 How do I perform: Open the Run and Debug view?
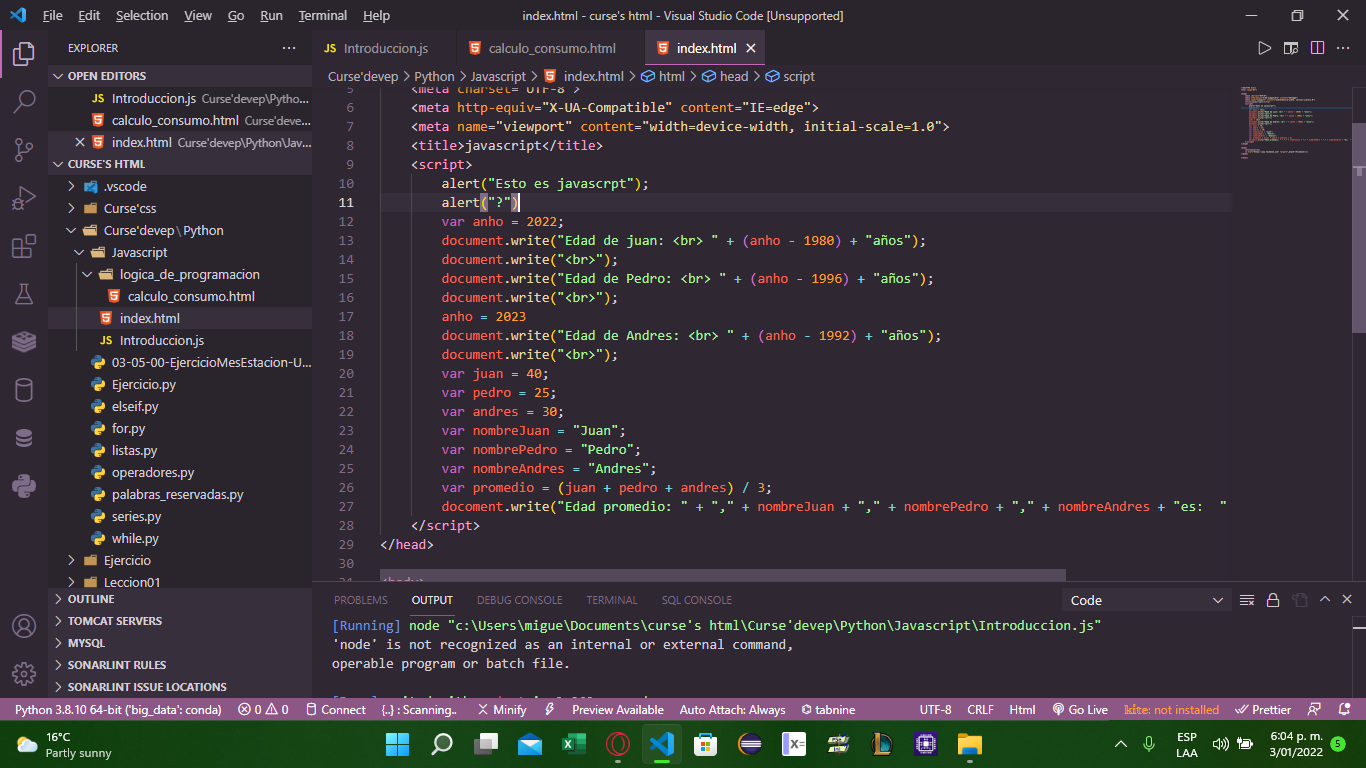24,198
